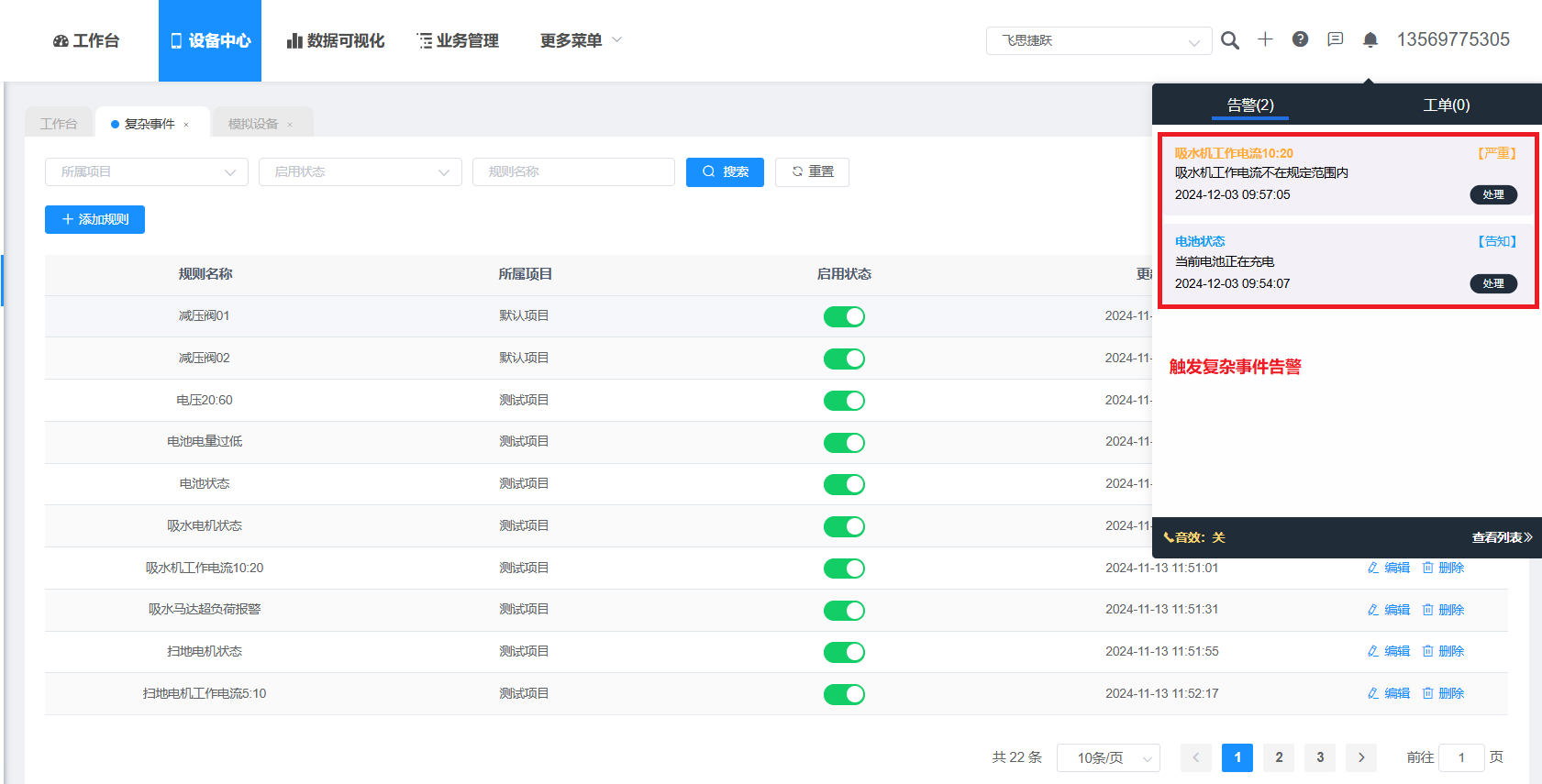
Task: Click the search magnifier icon in header
Action: click(x=1230, y=40)
